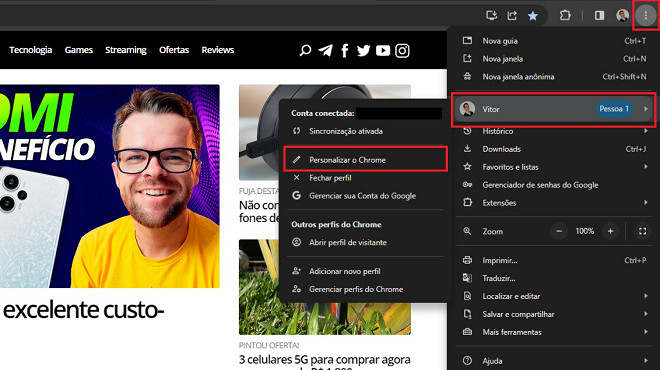Click Abrir perfil de visitante
The image size is (660, 370).
coord(365,242)
